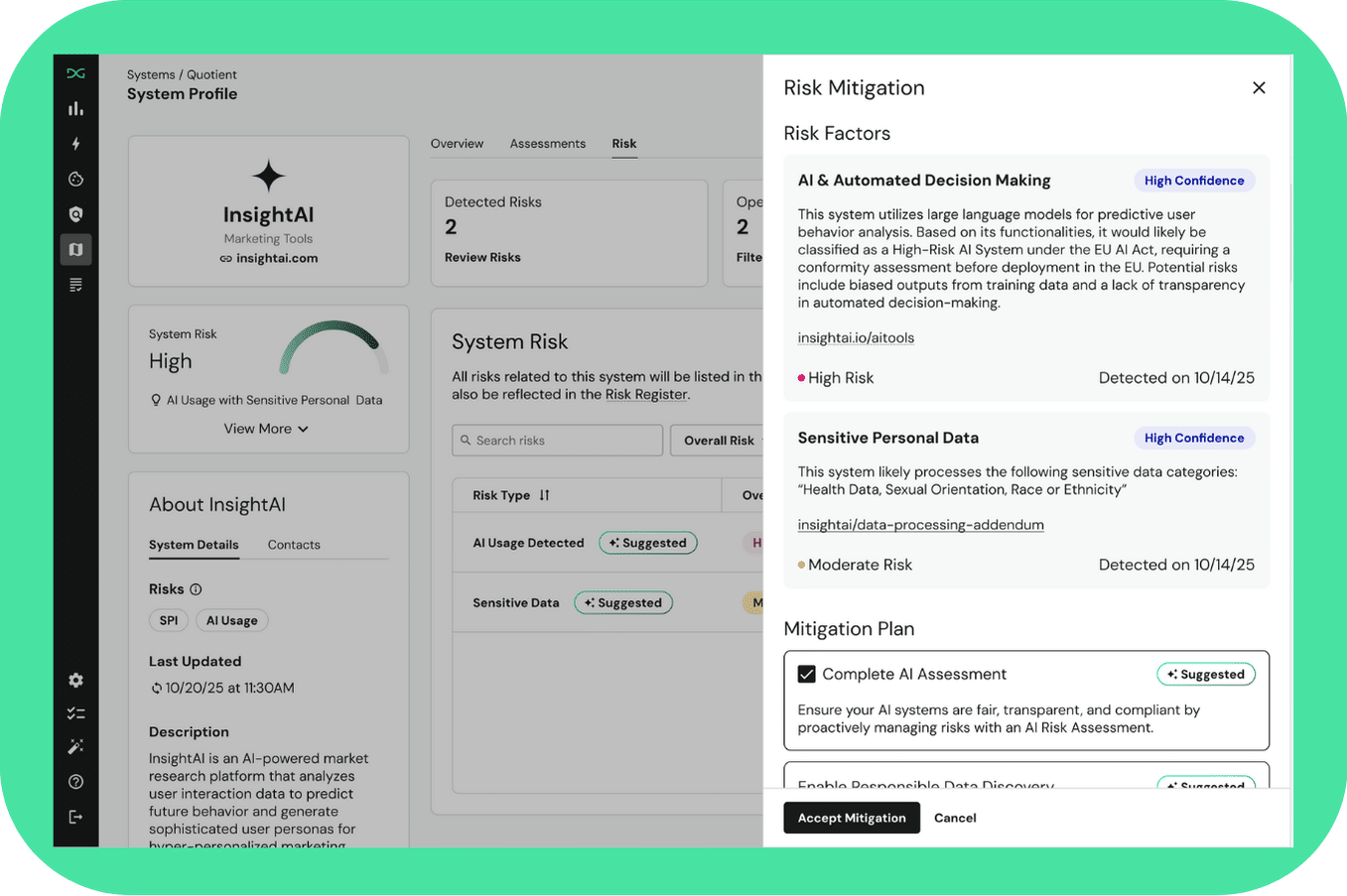Expand View More under System Risk
This screenshot has width=1347, height=896.
coord(265,429)
